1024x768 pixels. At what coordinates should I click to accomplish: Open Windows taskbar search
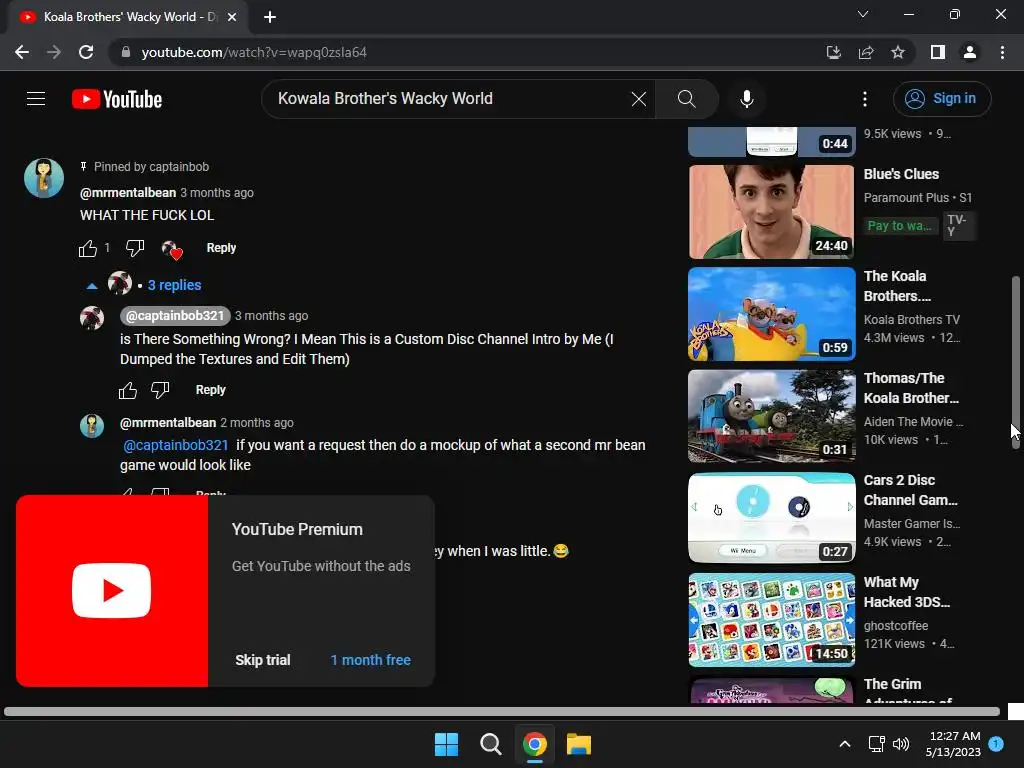click(490, 744)
